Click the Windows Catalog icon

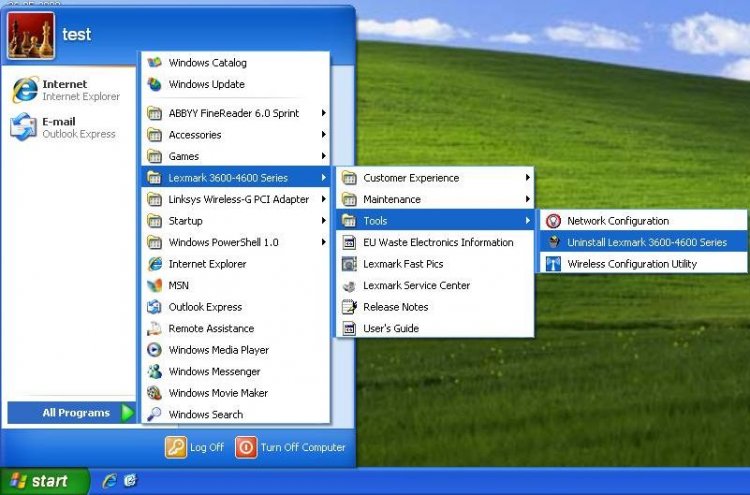(x=154, y=63)
